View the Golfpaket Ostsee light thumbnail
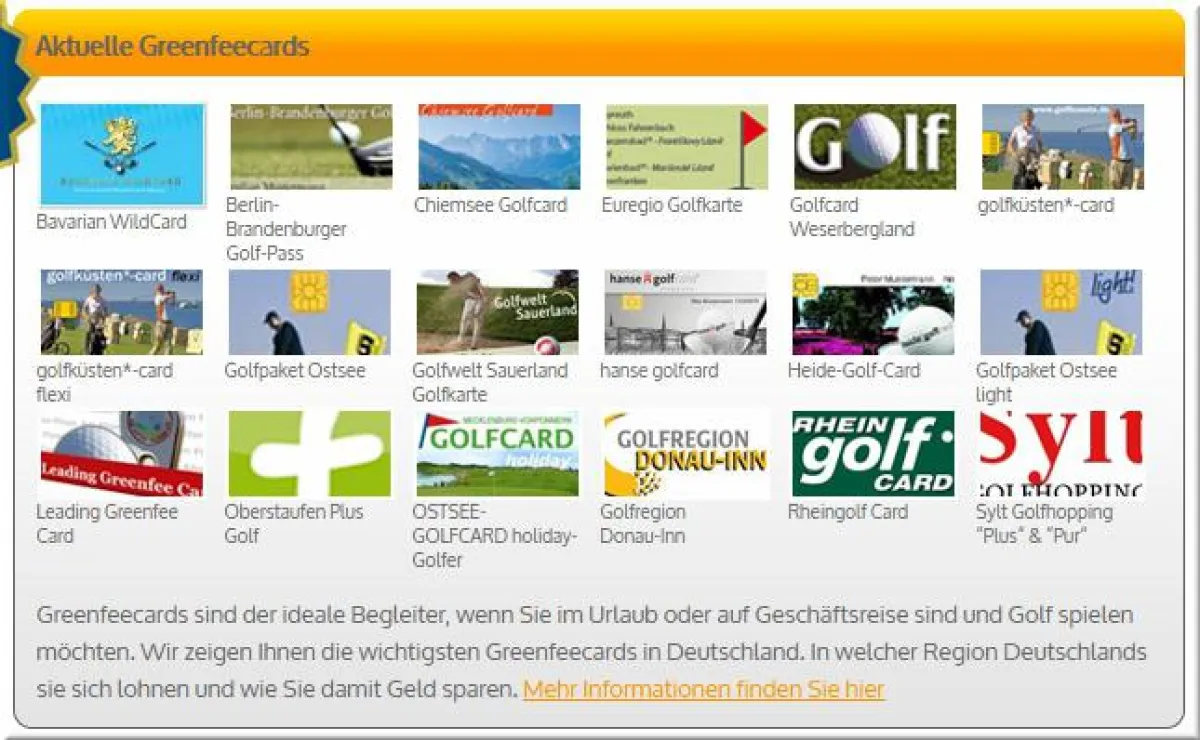This screenshot has width=1200, height=740. tap(1060, 310)
